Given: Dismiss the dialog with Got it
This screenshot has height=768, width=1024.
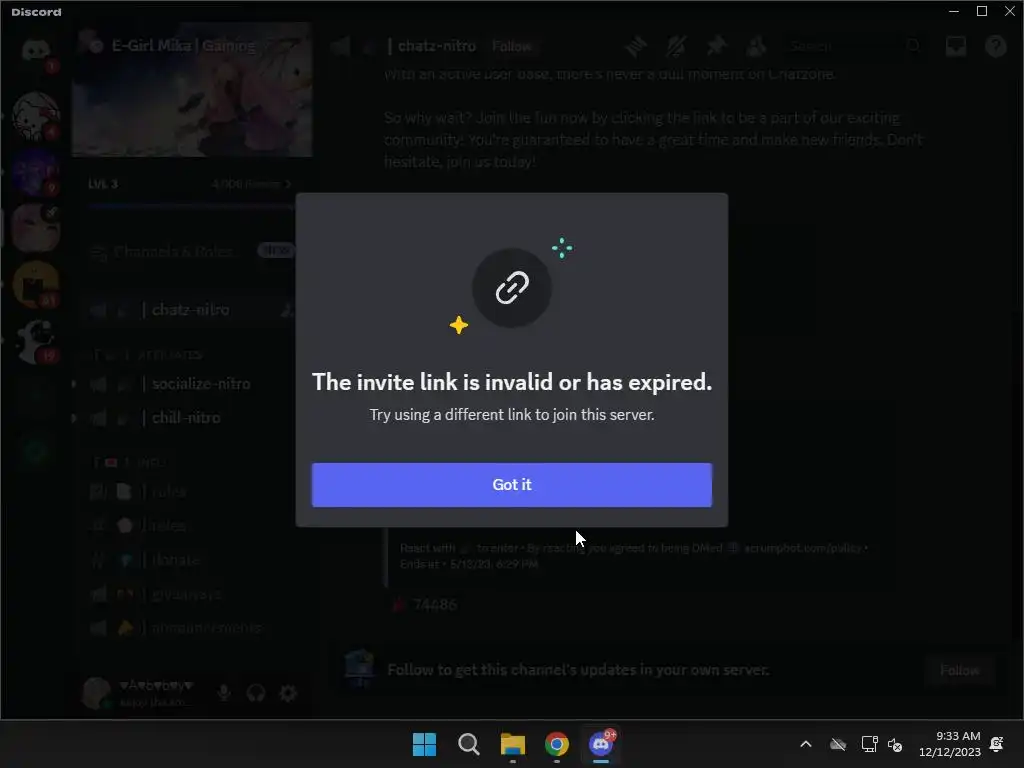Looking at the screenshot, I should [511, 485].
